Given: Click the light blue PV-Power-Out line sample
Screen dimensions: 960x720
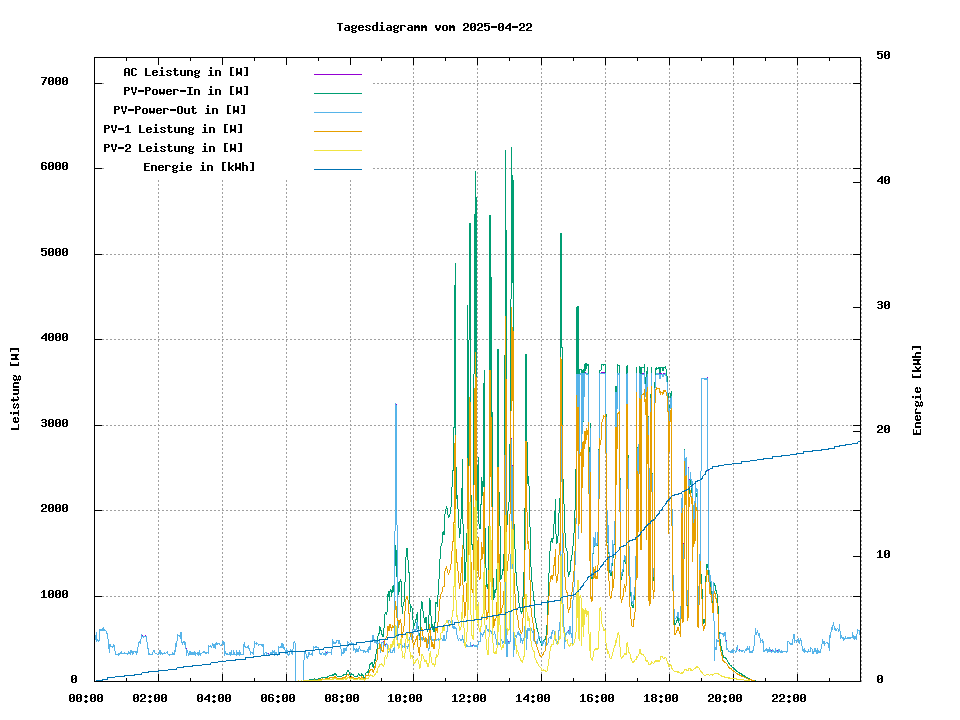Looking at the screenshot, I should point(337,111).
